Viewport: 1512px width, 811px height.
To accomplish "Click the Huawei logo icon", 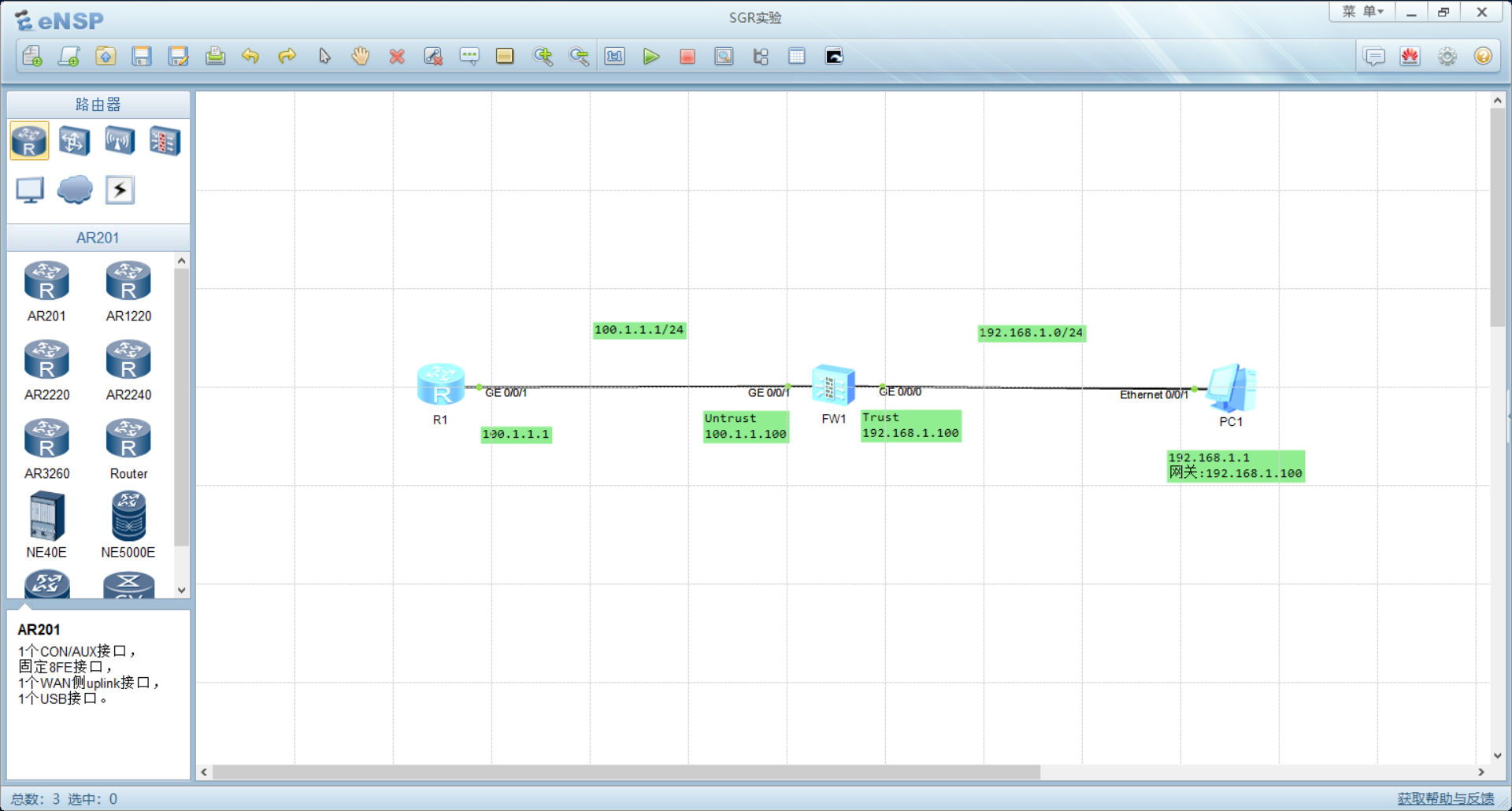I will click(x=1410, y=57).
